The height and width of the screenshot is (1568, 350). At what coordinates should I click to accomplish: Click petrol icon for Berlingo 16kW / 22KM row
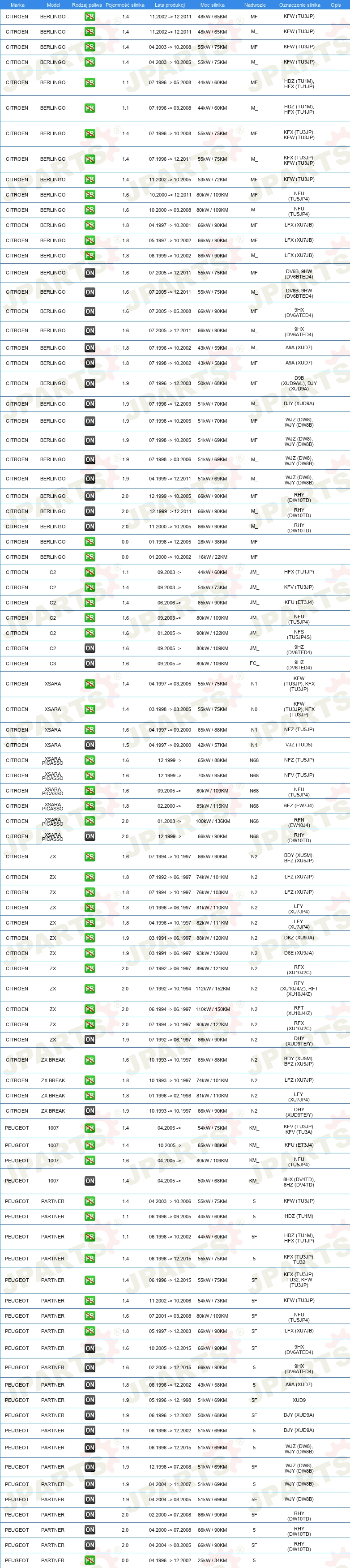click(90, 557)
